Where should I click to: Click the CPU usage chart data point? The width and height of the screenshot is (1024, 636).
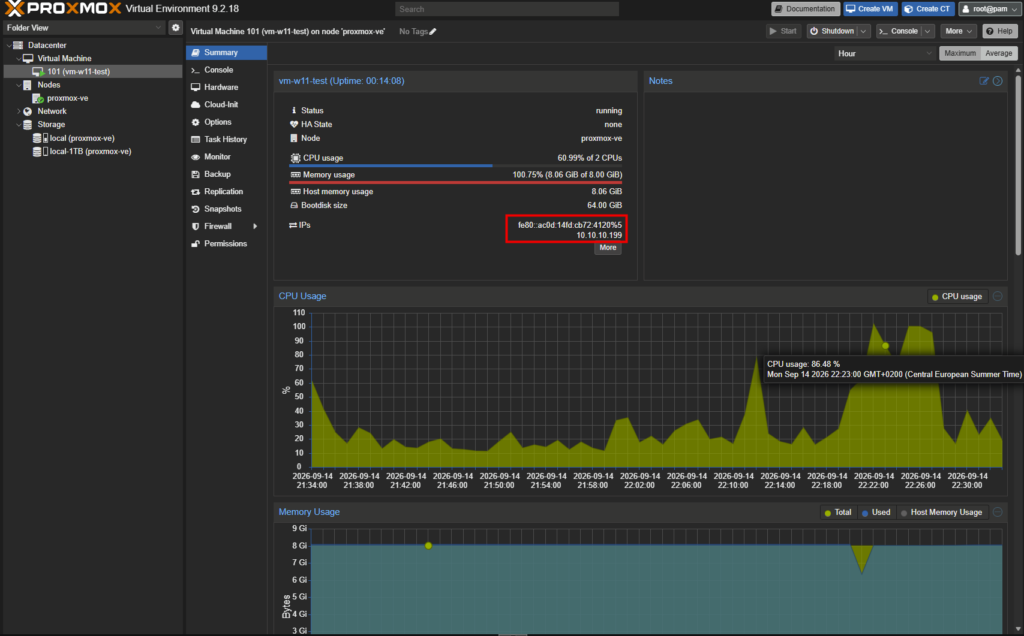click(x=886, y=345)
